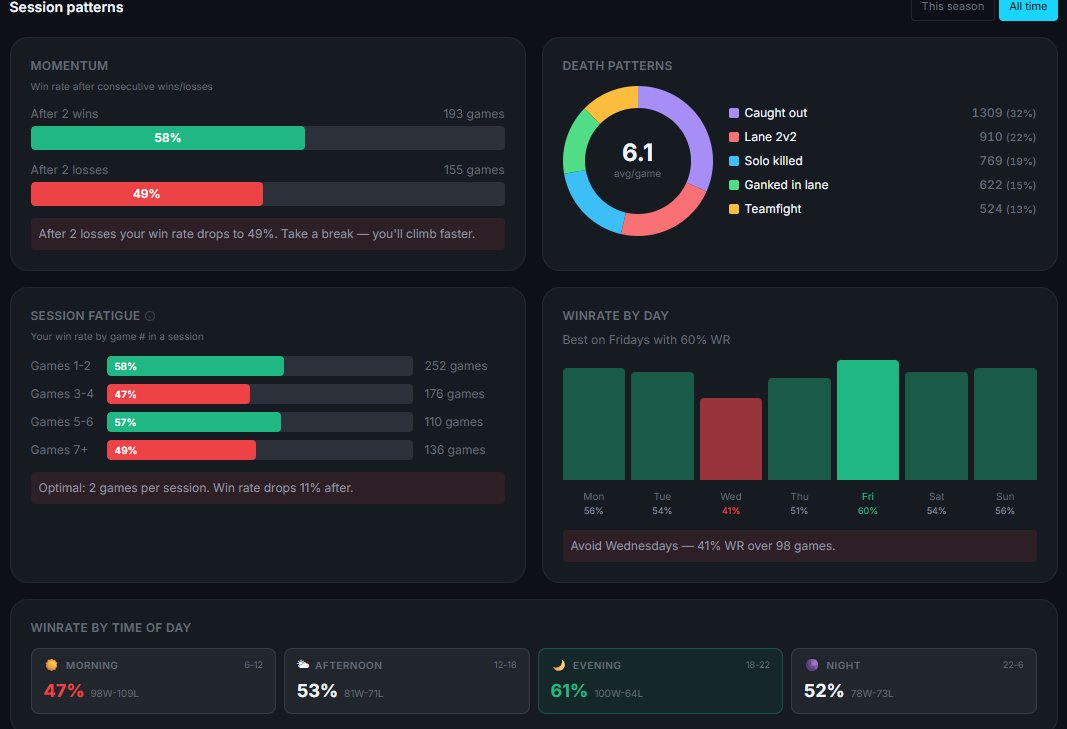Click the "769 (19%)" death count
Screen dimensions: 1067x729
(x=1008, y=161)
